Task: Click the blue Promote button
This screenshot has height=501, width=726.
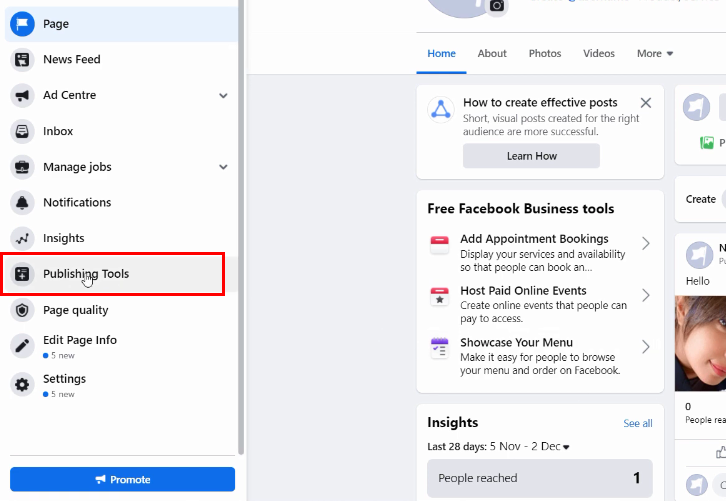Action: coord(122,479)
